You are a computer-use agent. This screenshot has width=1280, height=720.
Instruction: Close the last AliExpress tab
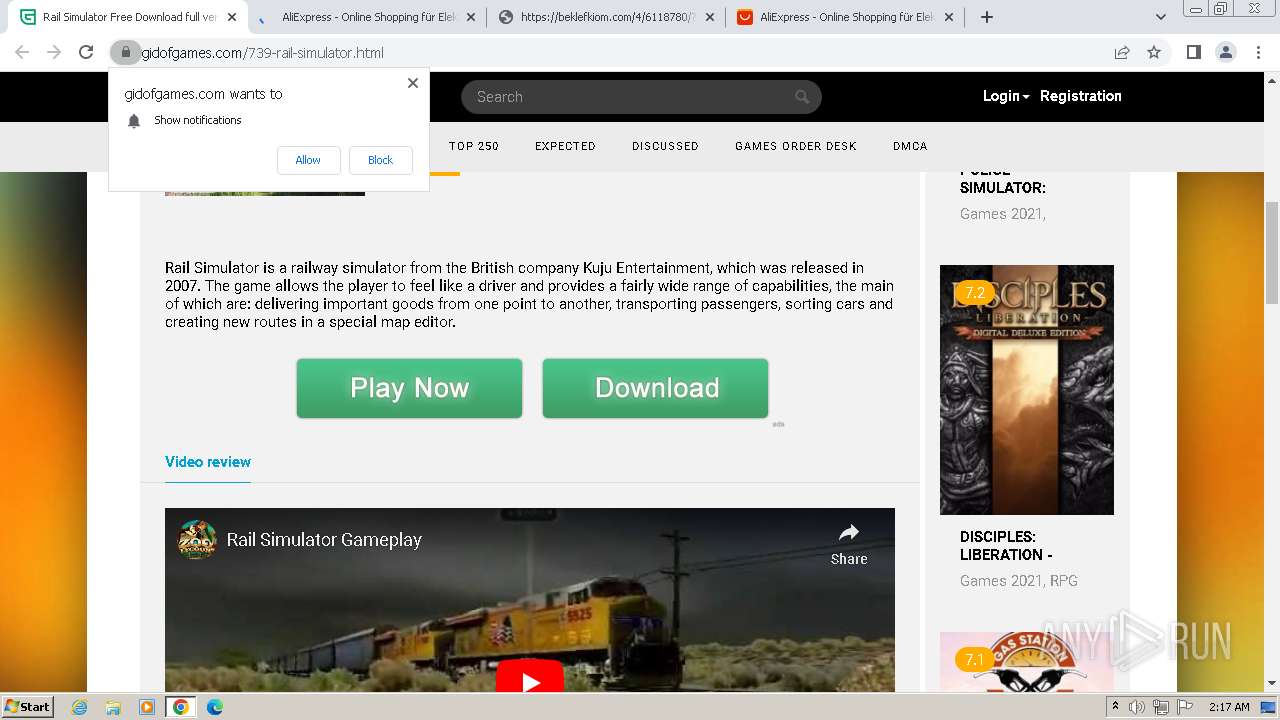tap(949, 17)
